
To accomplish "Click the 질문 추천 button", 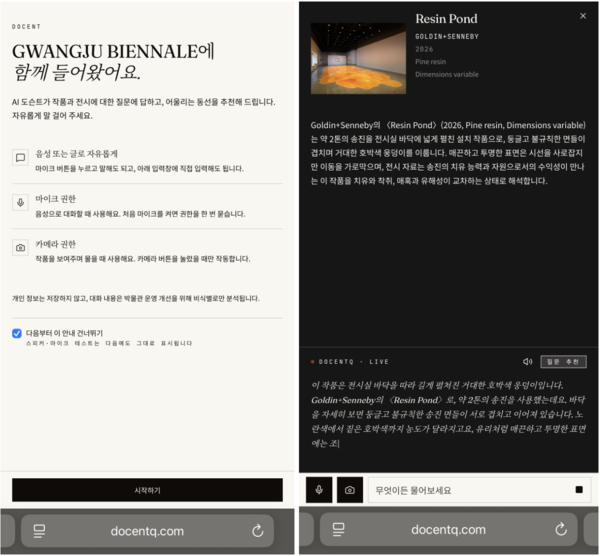I will [x=563, y=362].
